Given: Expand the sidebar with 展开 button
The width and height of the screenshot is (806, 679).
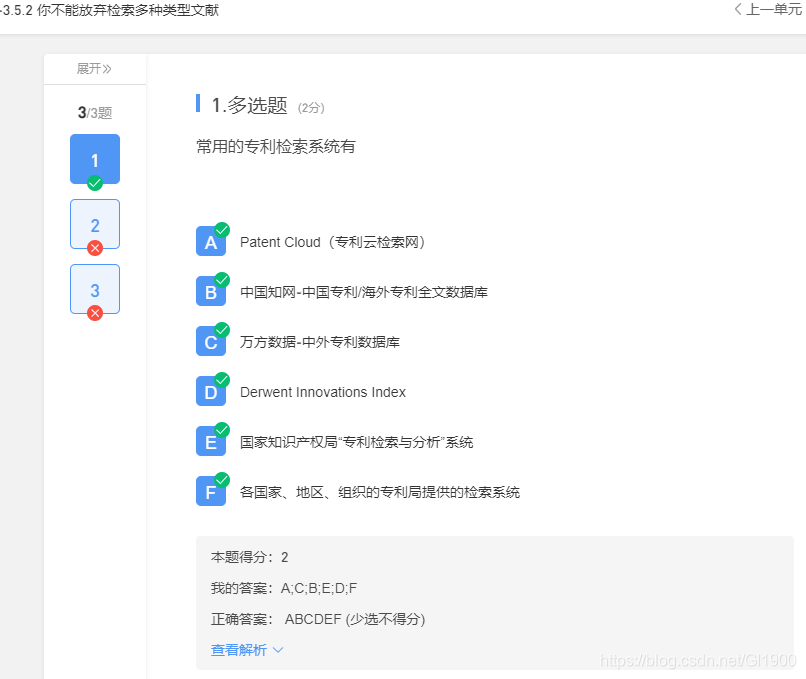Looking at the screenshot, I should (x=94, y=68).
